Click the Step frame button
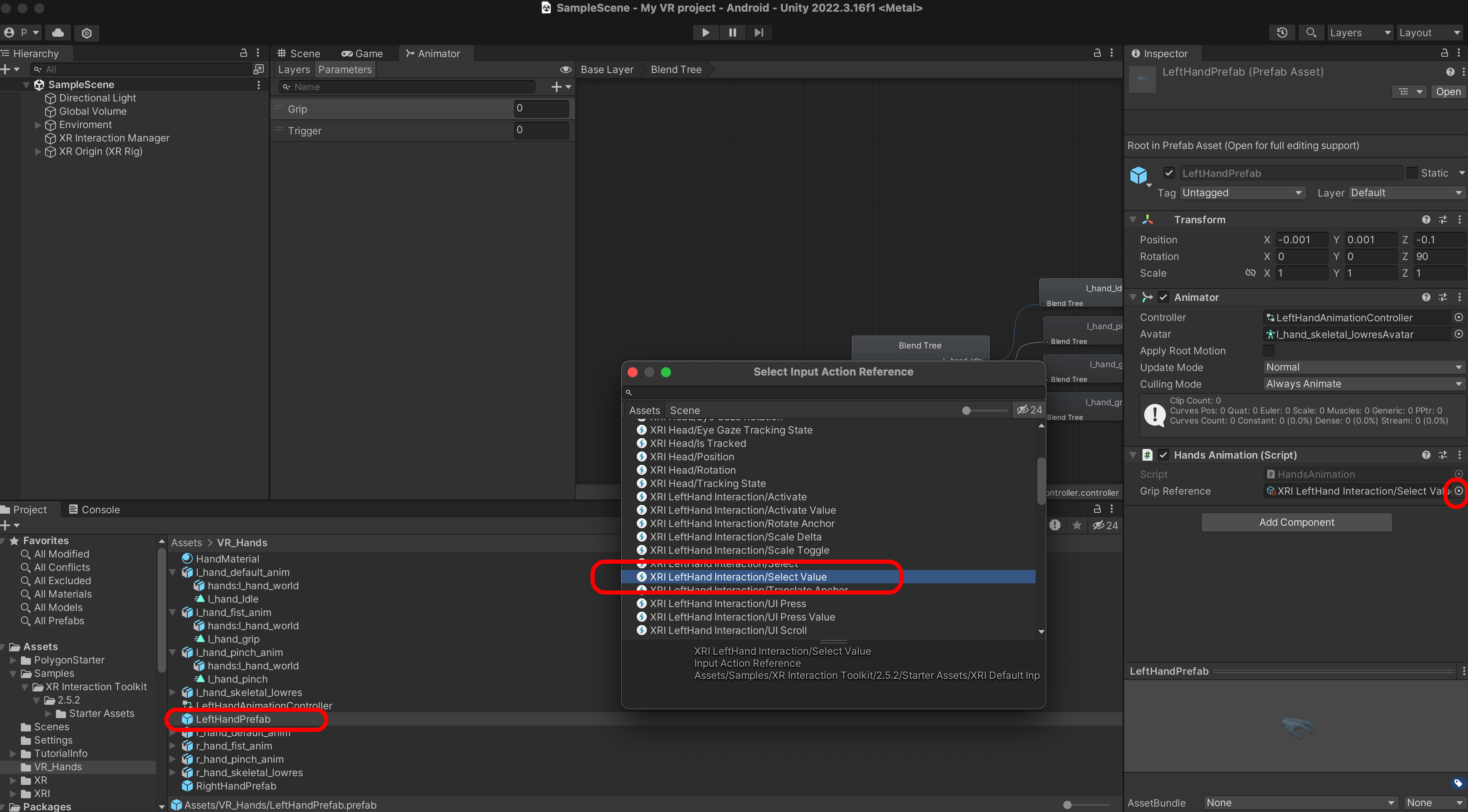Viewport: 1468px width, 812px height. point(759,33)
